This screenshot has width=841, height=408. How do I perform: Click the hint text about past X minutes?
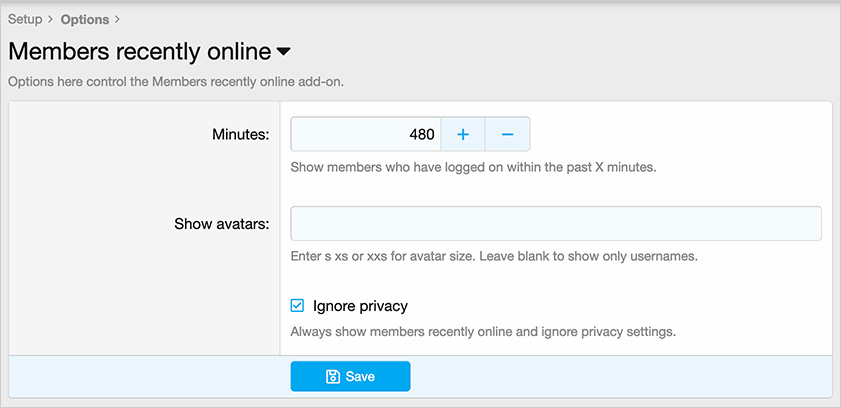(473, 167)
